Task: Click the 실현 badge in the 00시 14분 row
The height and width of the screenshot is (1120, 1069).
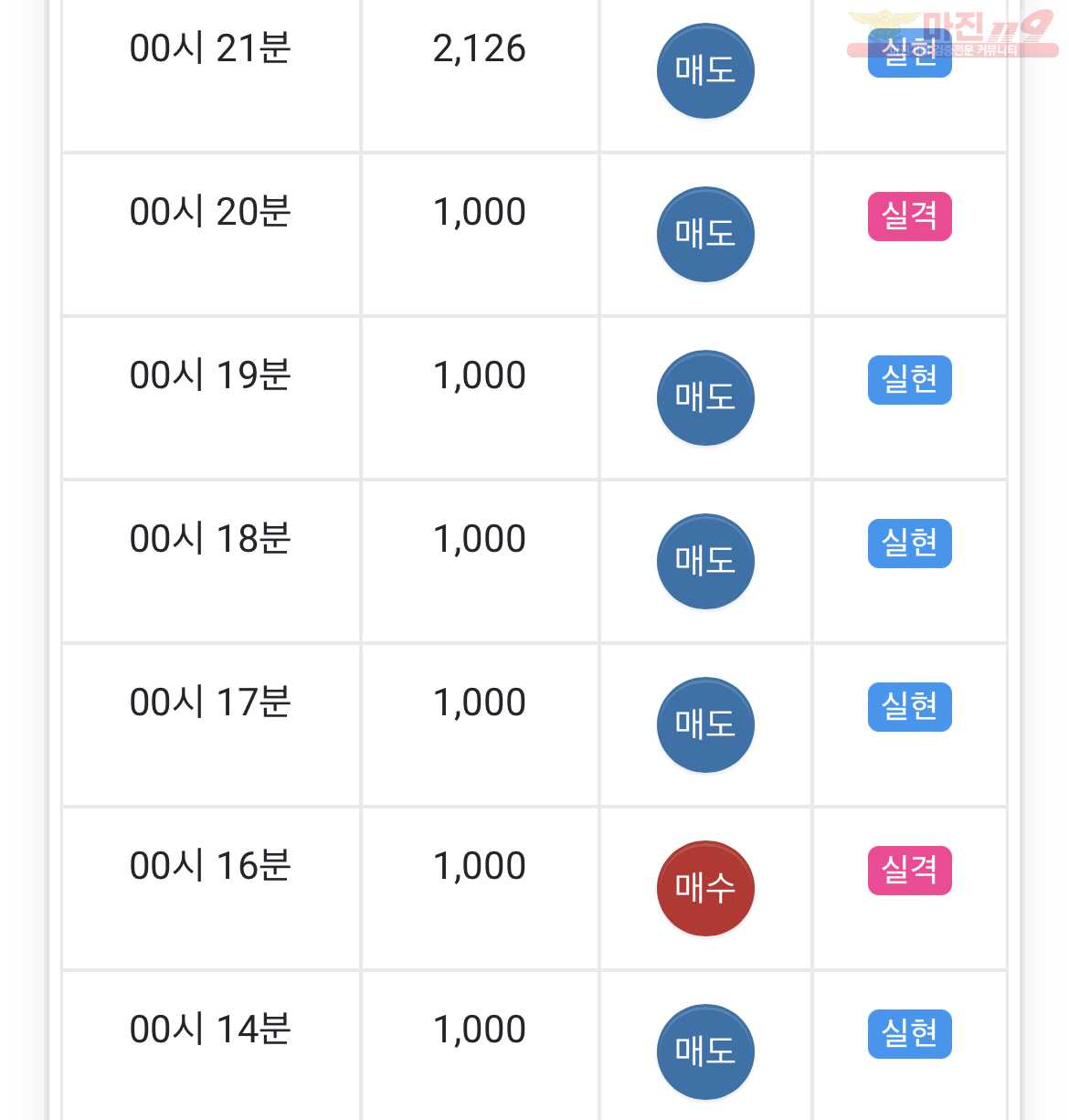Action: (x=909, y=1034)
